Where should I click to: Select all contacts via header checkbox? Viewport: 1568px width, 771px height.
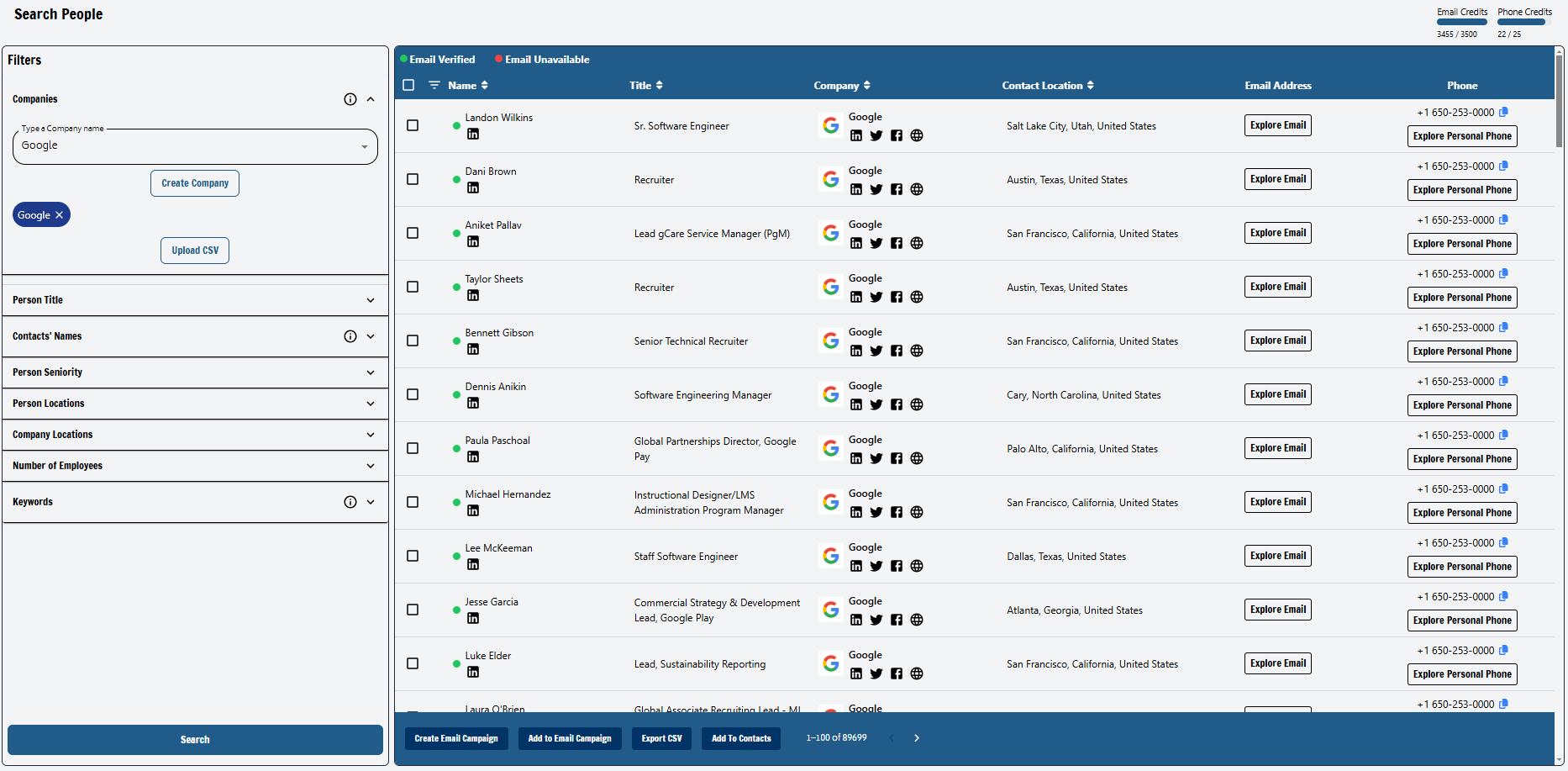[x=408, y=85]
